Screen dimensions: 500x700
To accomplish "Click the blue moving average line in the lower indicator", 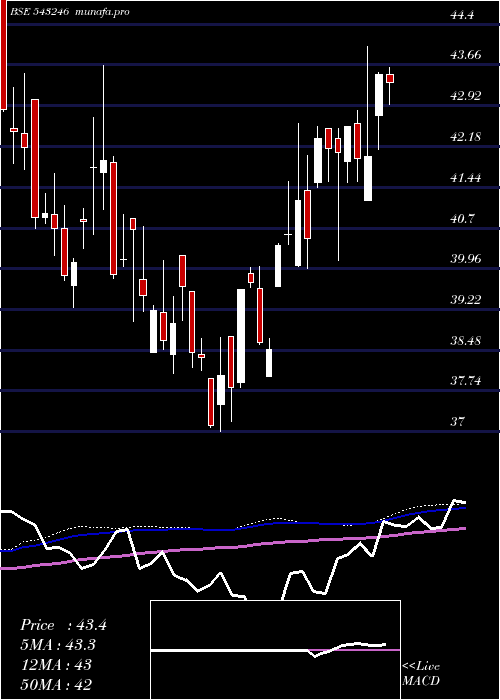I will pyautogui.click(x=232, y=529).
